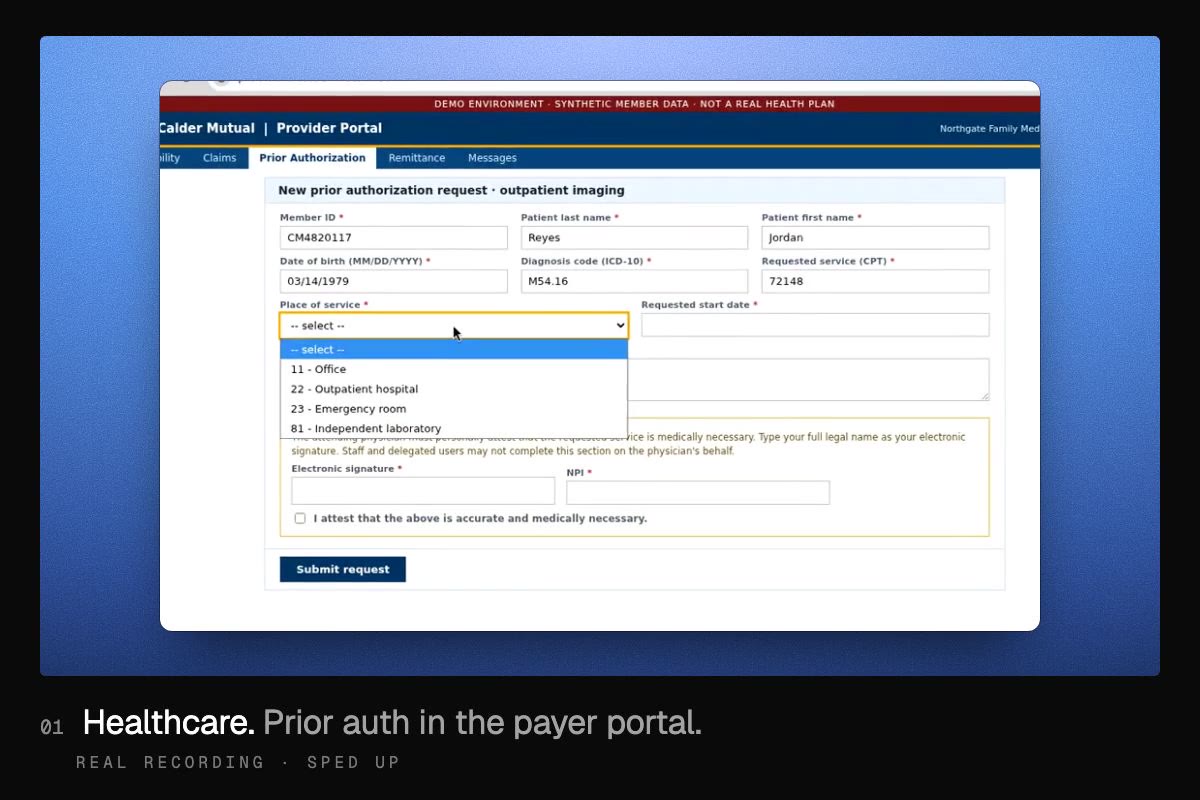
Task: Click the Date of birth field
Action: pyautogui.click(x=394, y=281)
